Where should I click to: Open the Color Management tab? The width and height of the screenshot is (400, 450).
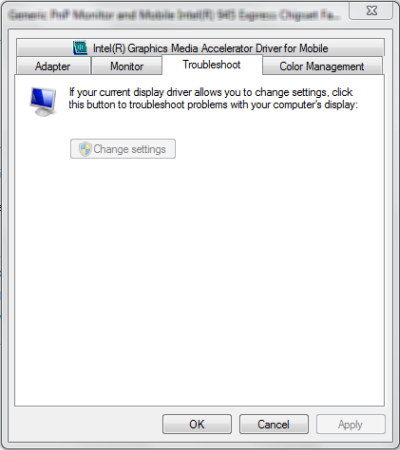[322, 66]
